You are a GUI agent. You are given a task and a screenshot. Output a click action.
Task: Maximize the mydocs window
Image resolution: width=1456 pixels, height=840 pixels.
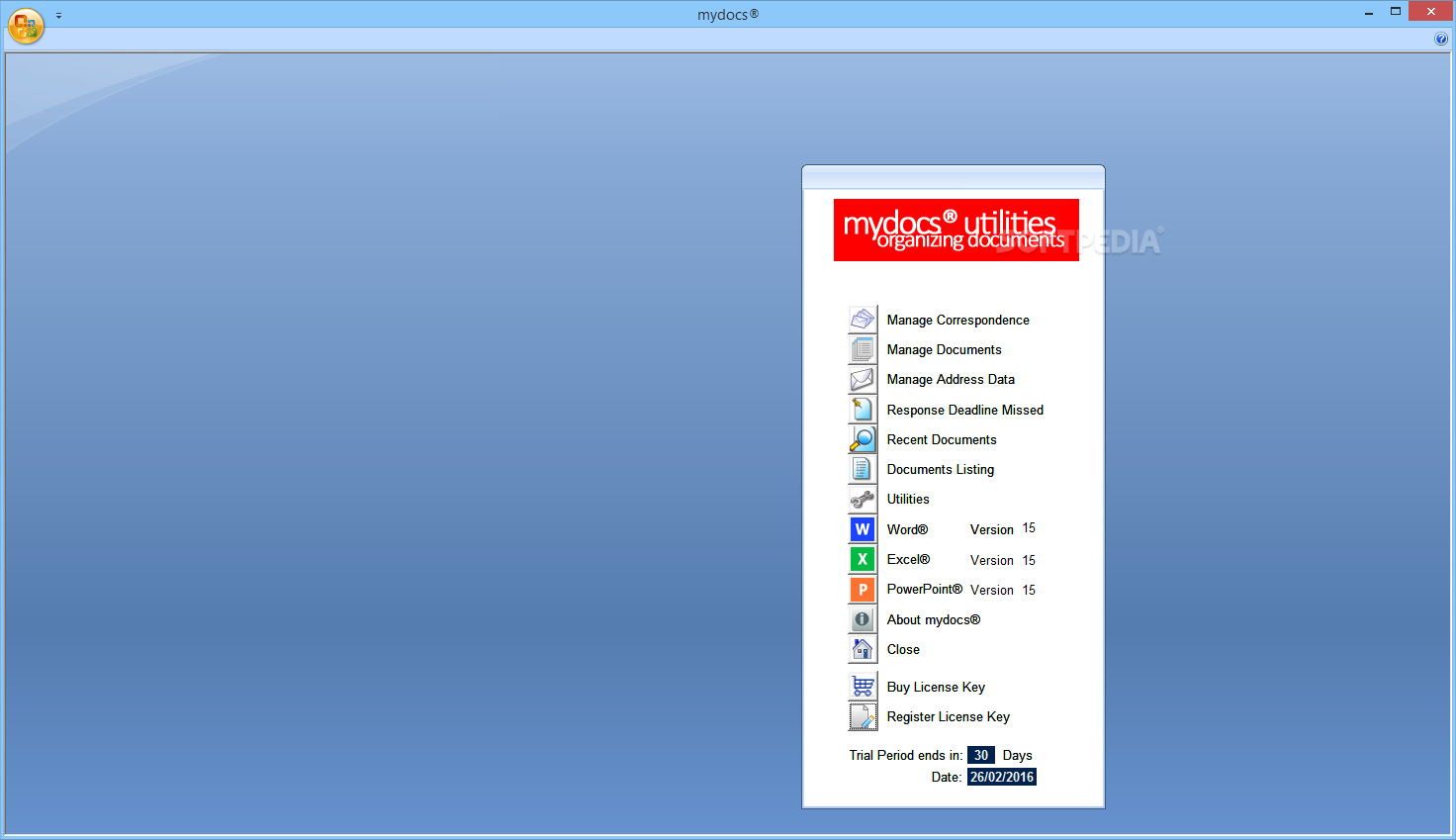(x=1396, y=12)
